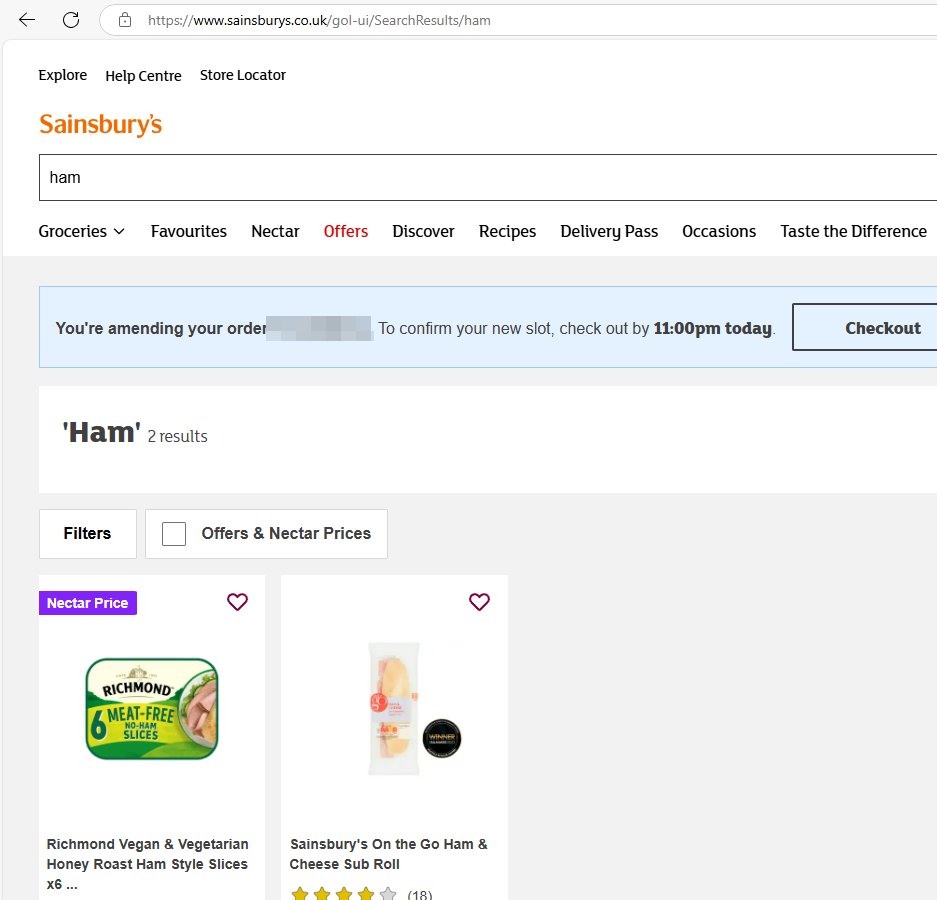The height and width of the screenshot is (900, 937).
Task: Reload the page with the refresh icon
Action: click(x=71, y=20)
